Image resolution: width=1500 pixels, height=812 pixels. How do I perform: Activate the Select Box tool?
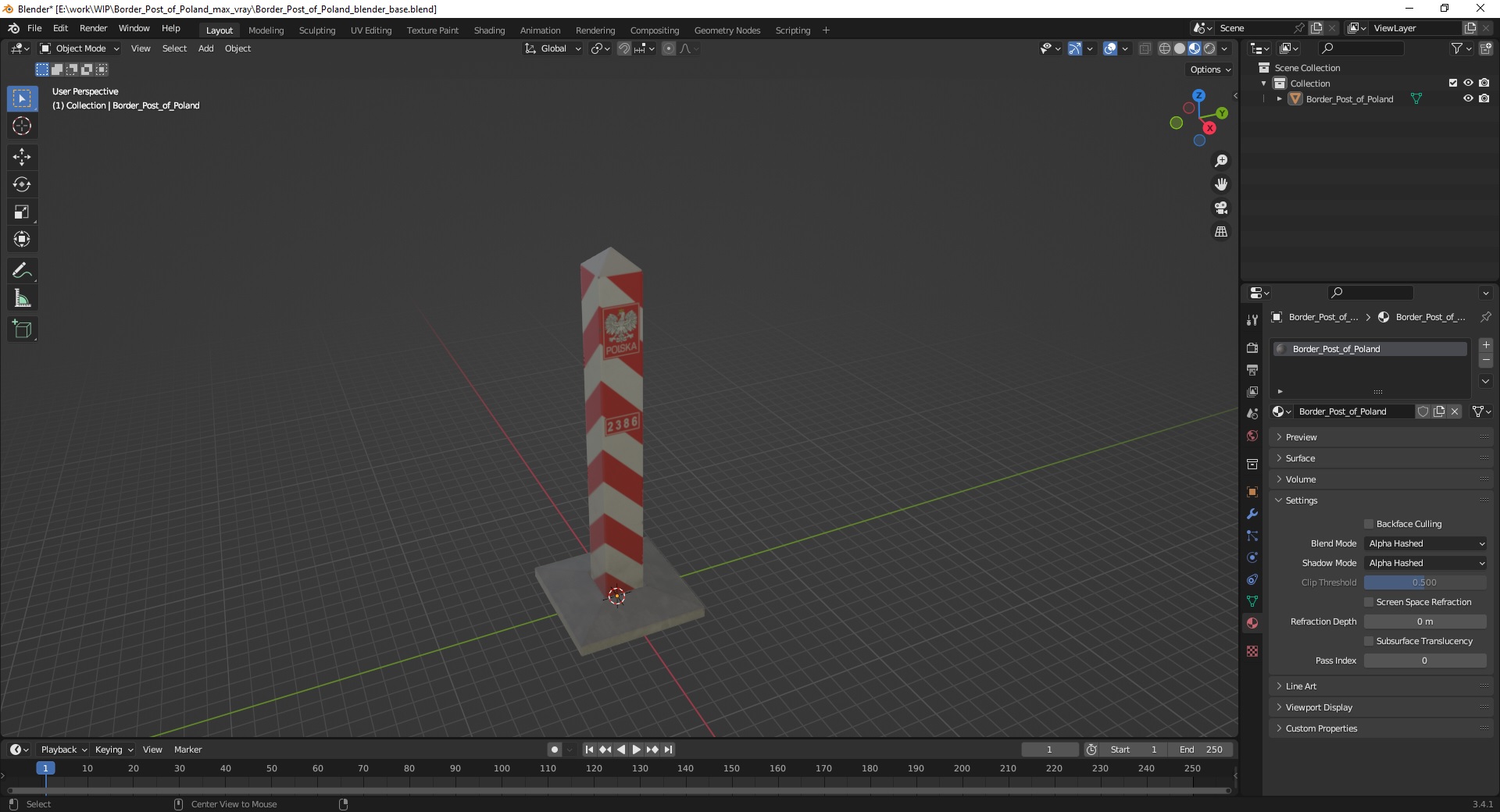click(22, 98)
